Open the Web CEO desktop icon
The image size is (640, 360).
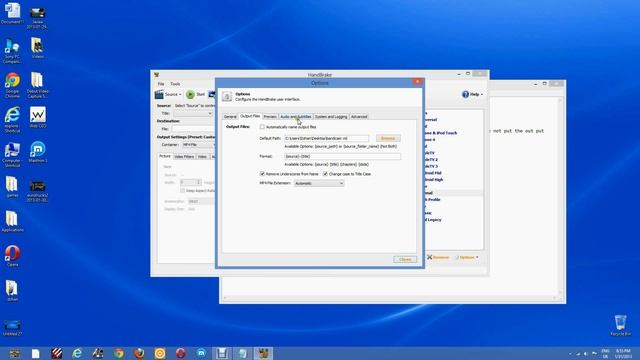click(x=38, y=118)
